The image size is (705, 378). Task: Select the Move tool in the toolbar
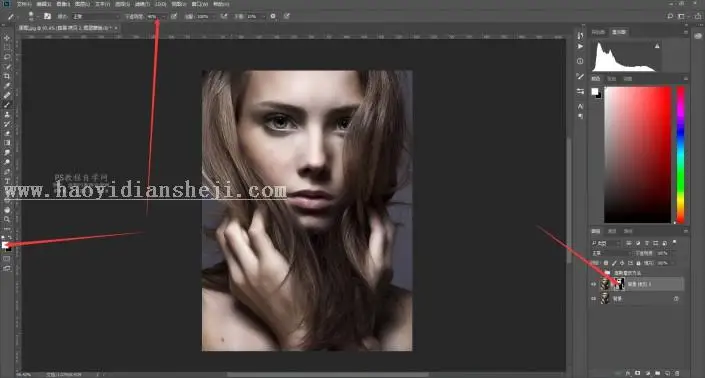[7, 38]
